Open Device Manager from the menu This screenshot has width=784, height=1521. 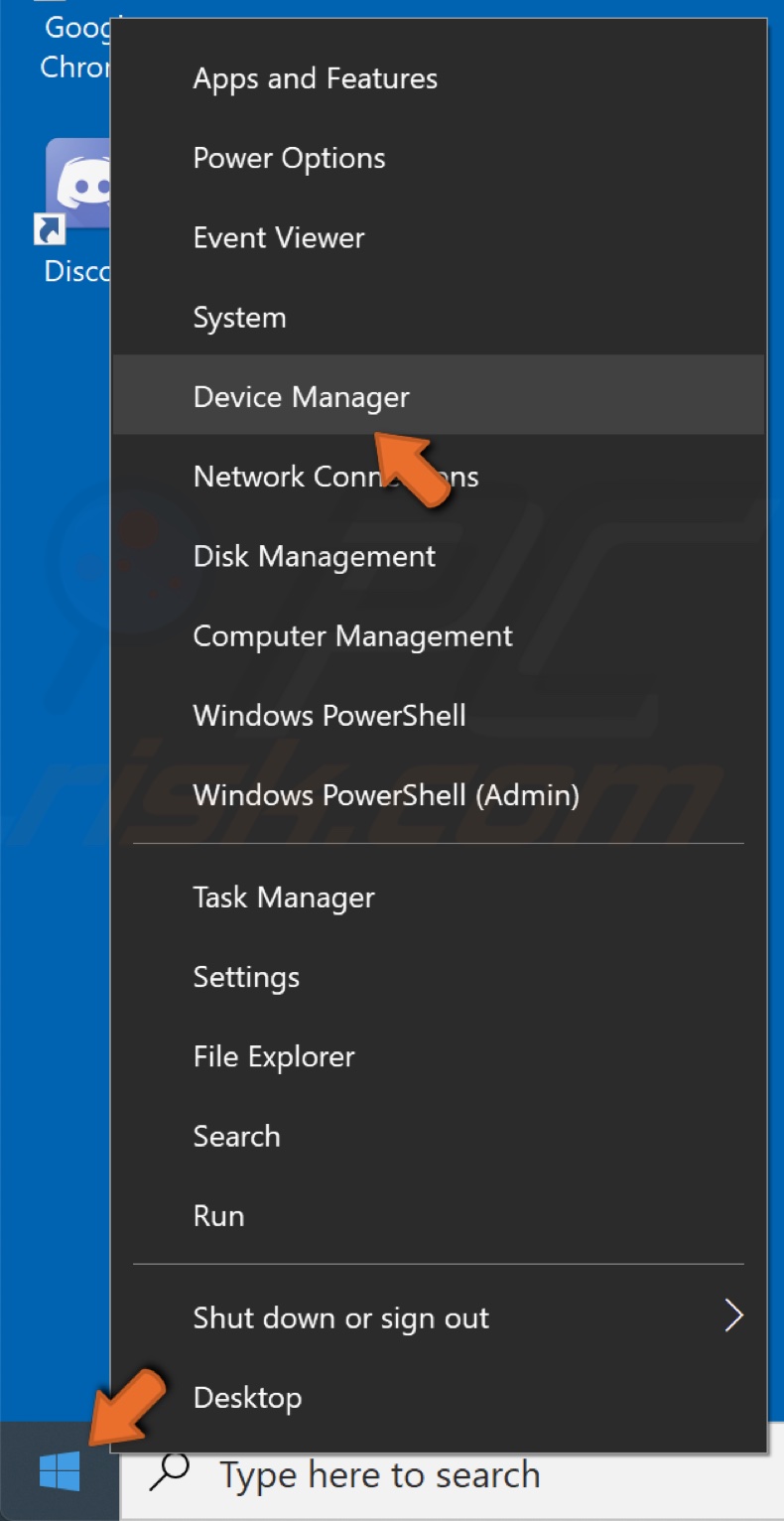(x=301, y=396)
